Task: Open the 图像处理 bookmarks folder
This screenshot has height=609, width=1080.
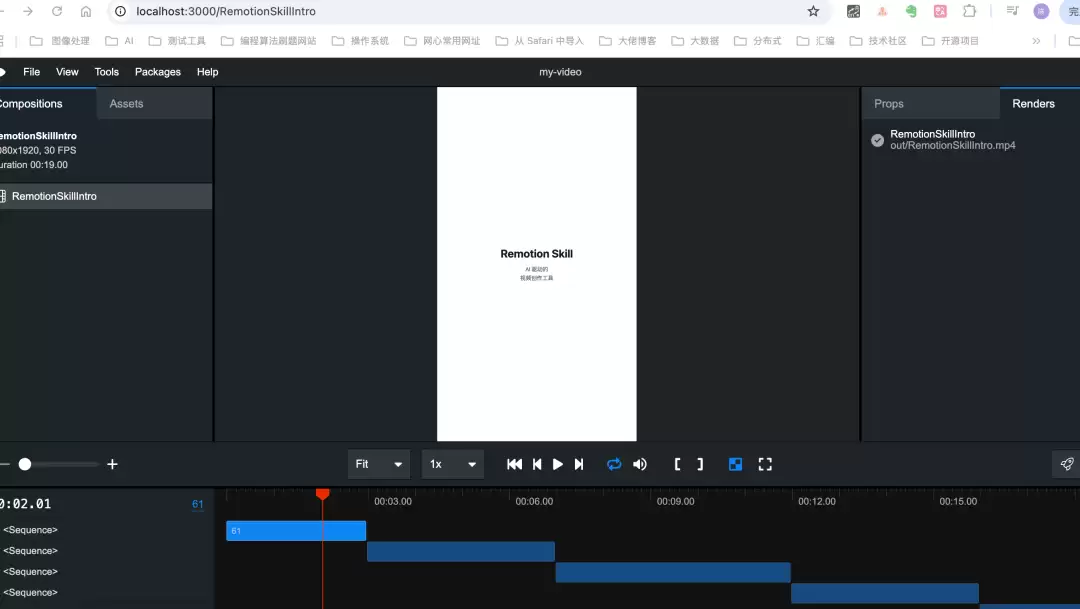Action: 60,41
